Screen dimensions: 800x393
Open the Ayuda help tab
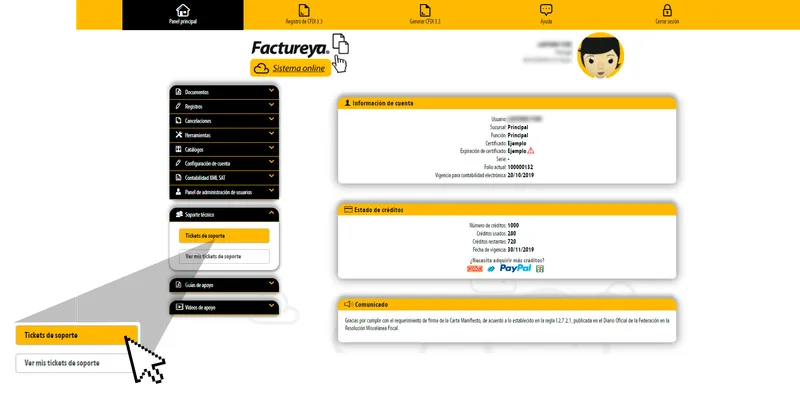tap(546, 15)
